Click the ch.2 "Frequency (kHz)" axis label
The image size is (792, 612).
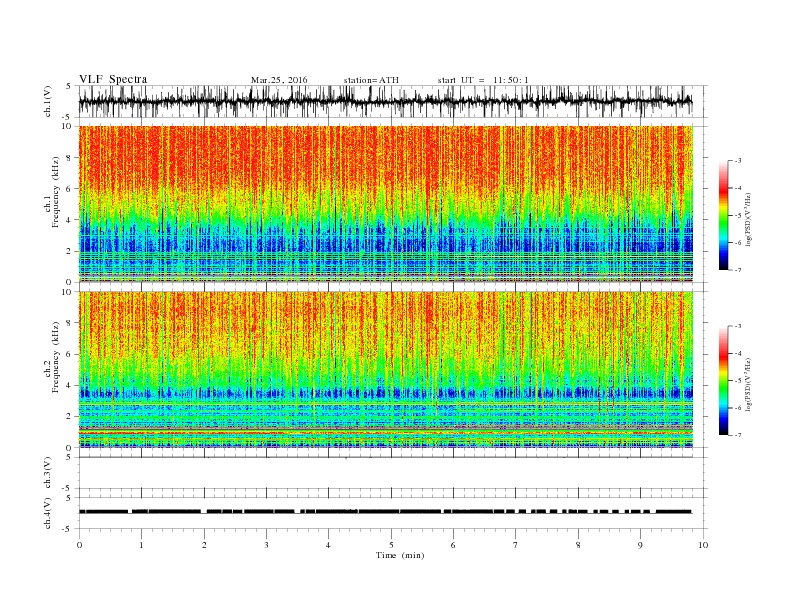[56, 357]
